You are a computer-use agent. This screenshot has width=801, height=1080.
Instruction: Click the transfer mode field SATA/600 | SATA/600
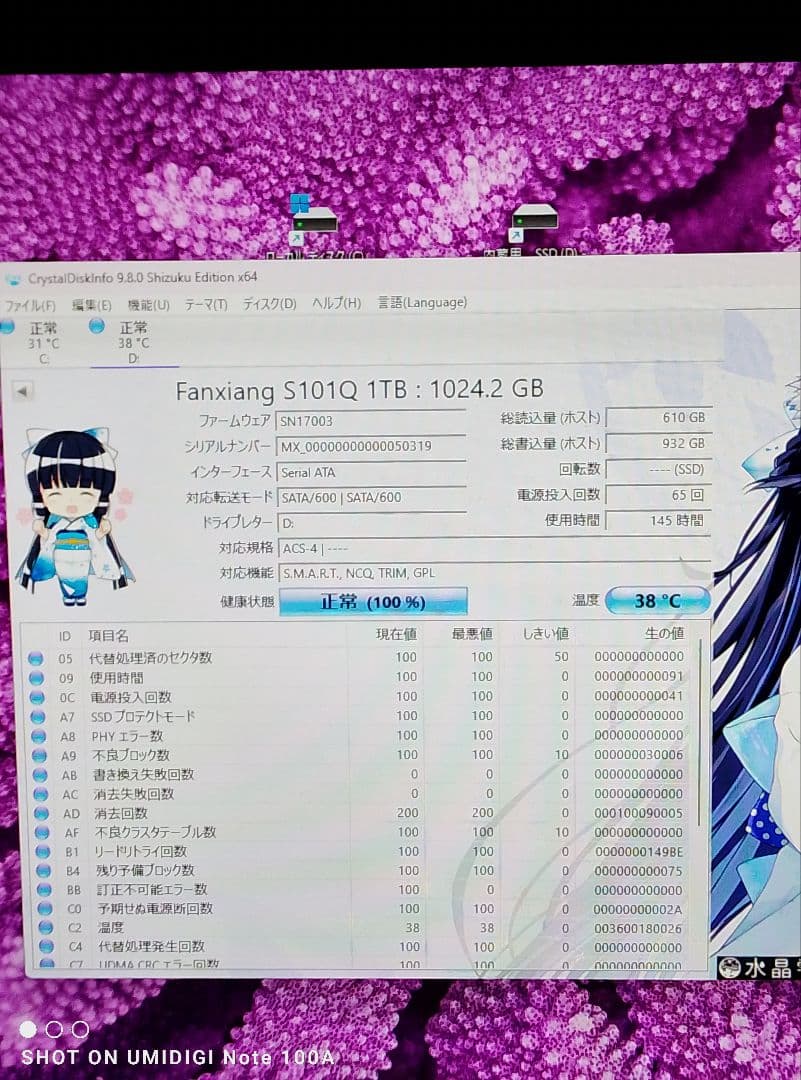pyautogui.click(x=371, y=497)
